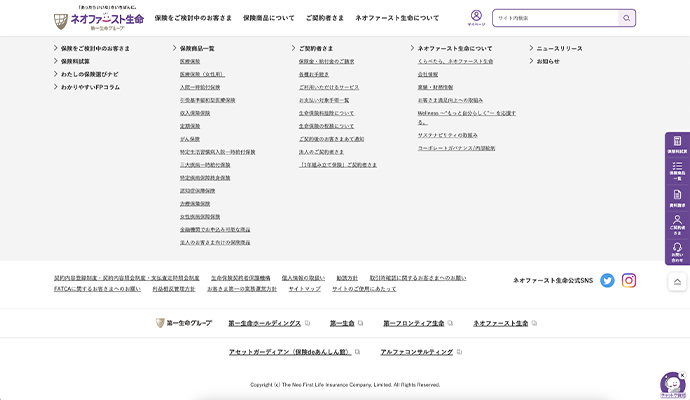Open the chatbot character widget
690x400 pixels.
(670, 386)
